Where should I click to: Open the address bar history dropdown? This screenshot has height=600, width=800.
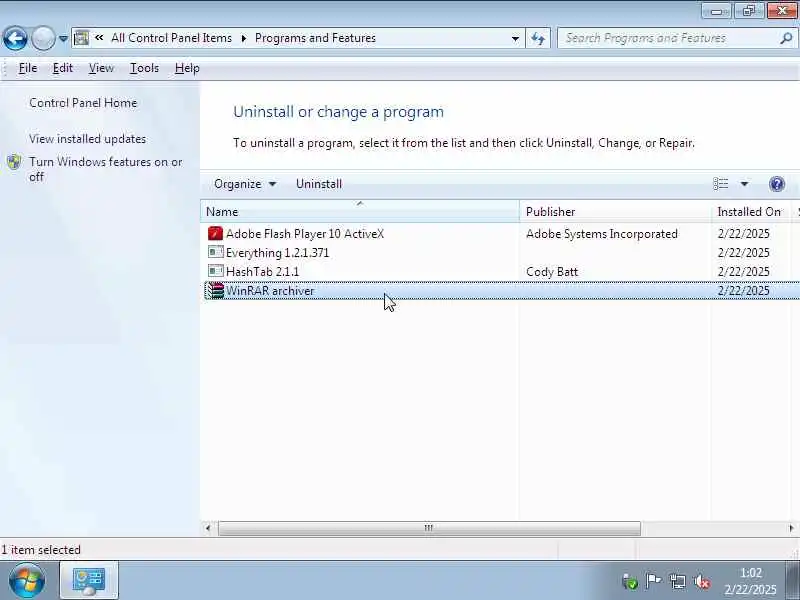coord(515,38)
